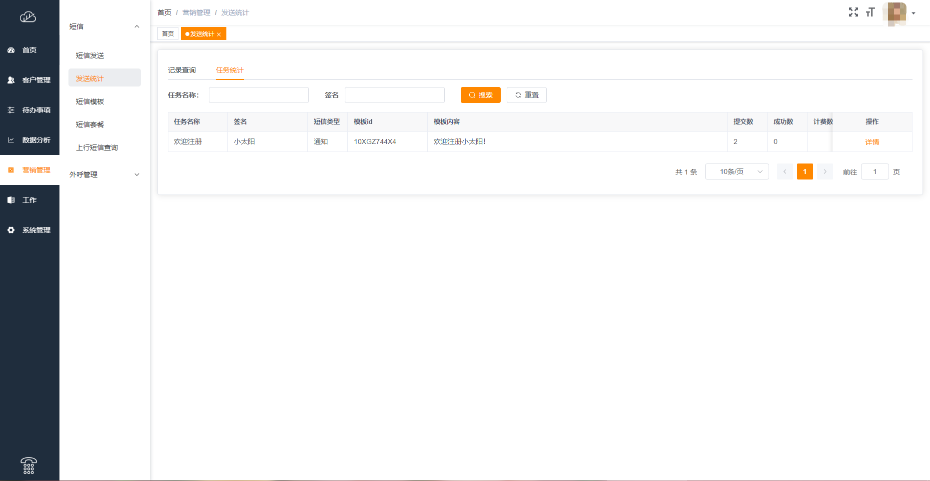930x481 pixels.
Task: Open 详情 link for 欢迎注册 row
Action: click(872, 142)
